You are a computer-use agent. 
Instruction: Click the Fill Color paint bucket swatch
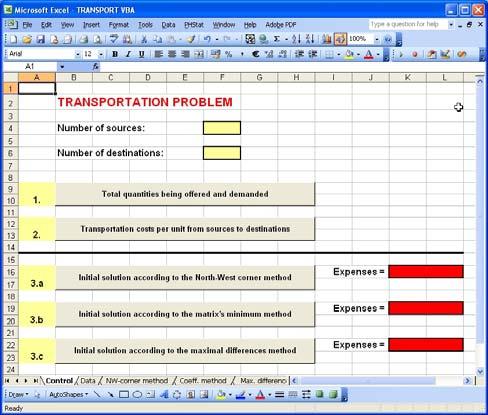click(x=350, y=54)
